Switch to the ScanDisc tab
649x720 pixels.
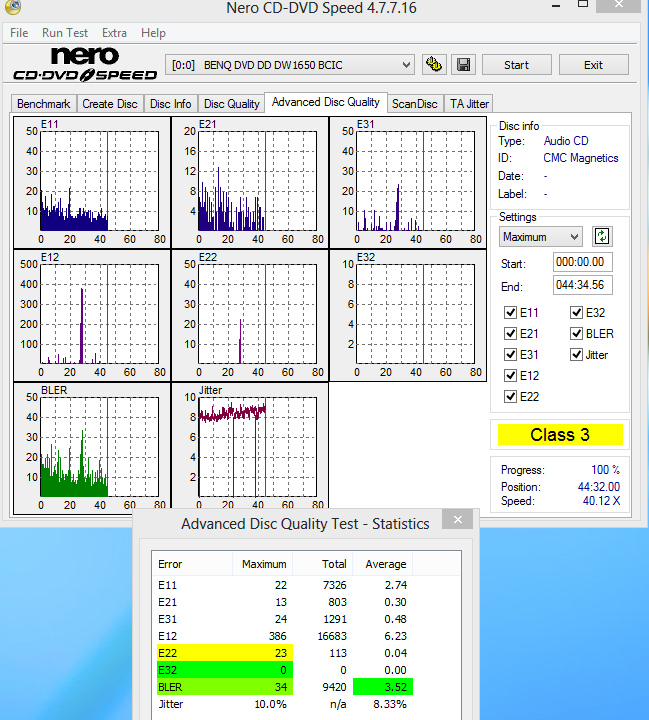tap(415, 104)
